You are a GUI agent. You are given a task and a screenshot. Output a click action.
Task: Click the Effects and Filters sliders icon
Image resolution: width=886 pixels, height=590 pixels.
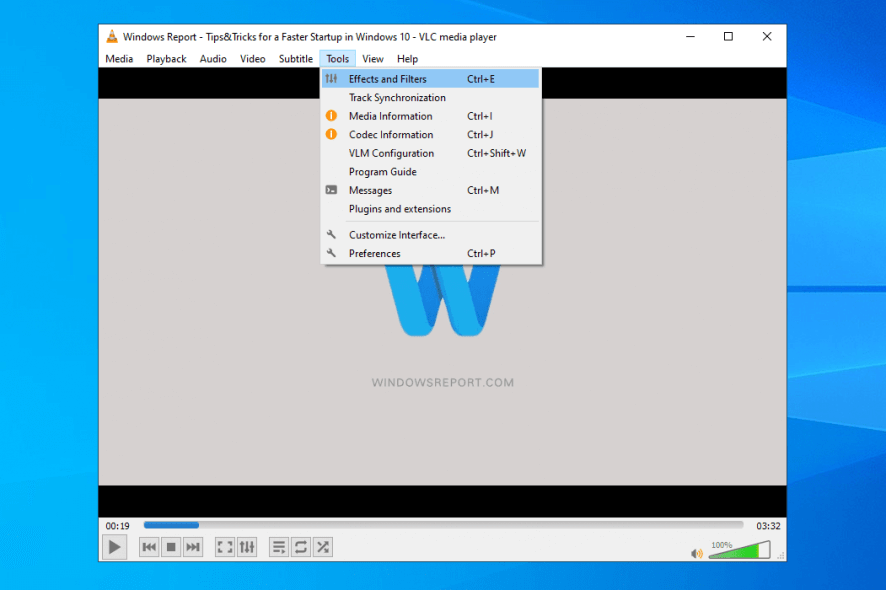coord(331,79)
